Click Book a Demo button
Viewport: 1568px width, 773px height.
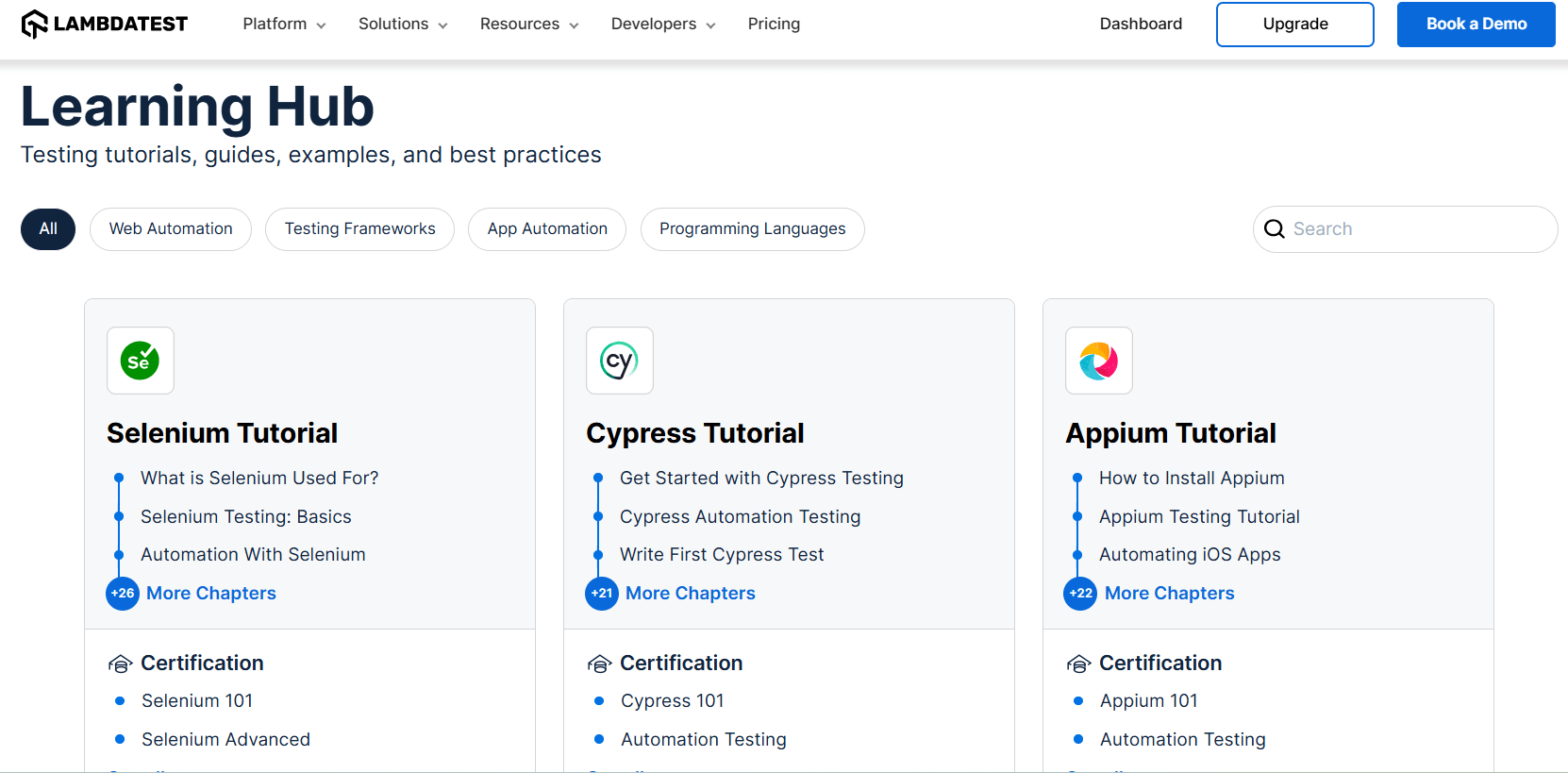[x=1476, y=25]
